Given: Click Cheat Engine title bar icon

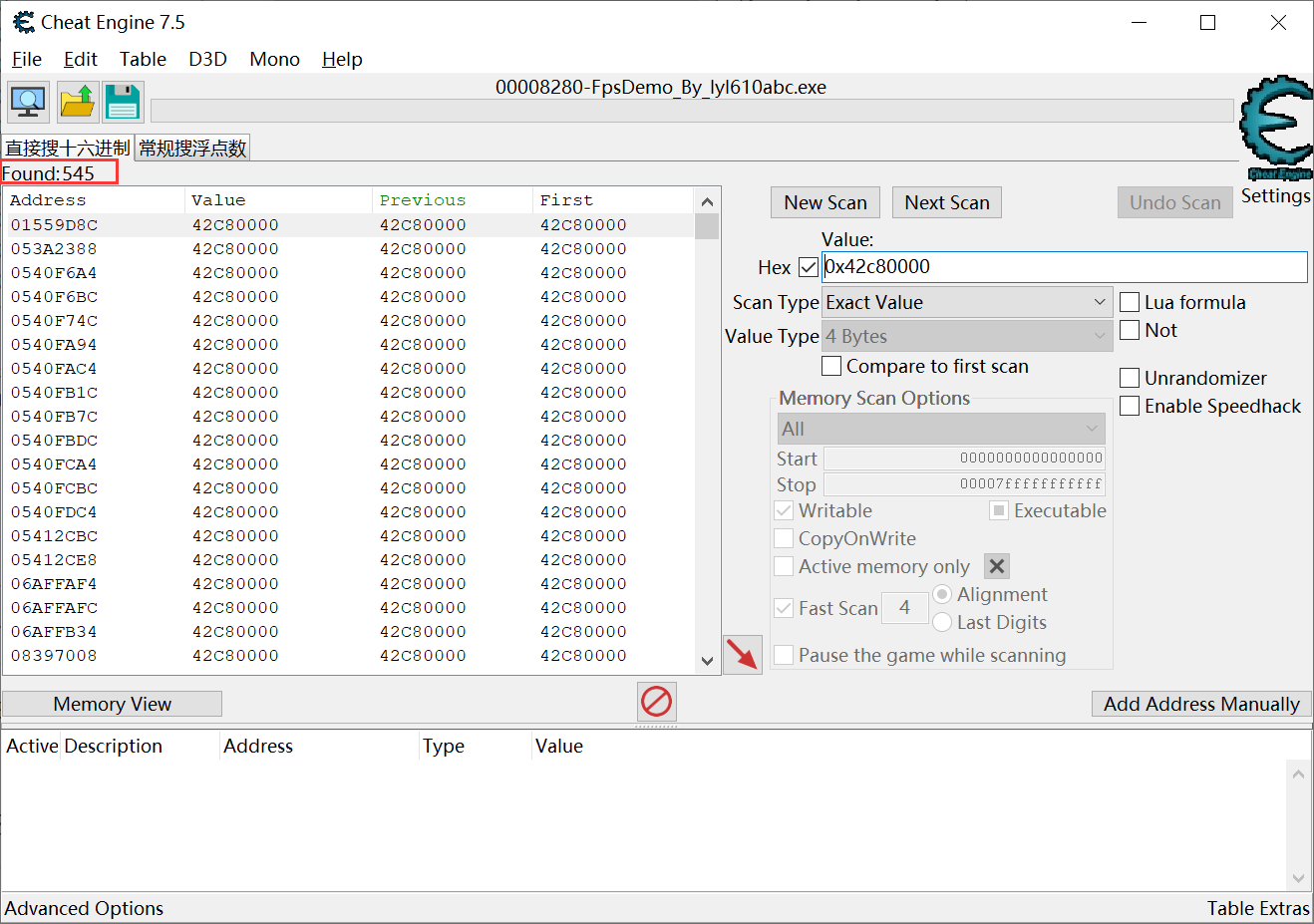Looking at the screenshot, I should click(x=22, y=22).
